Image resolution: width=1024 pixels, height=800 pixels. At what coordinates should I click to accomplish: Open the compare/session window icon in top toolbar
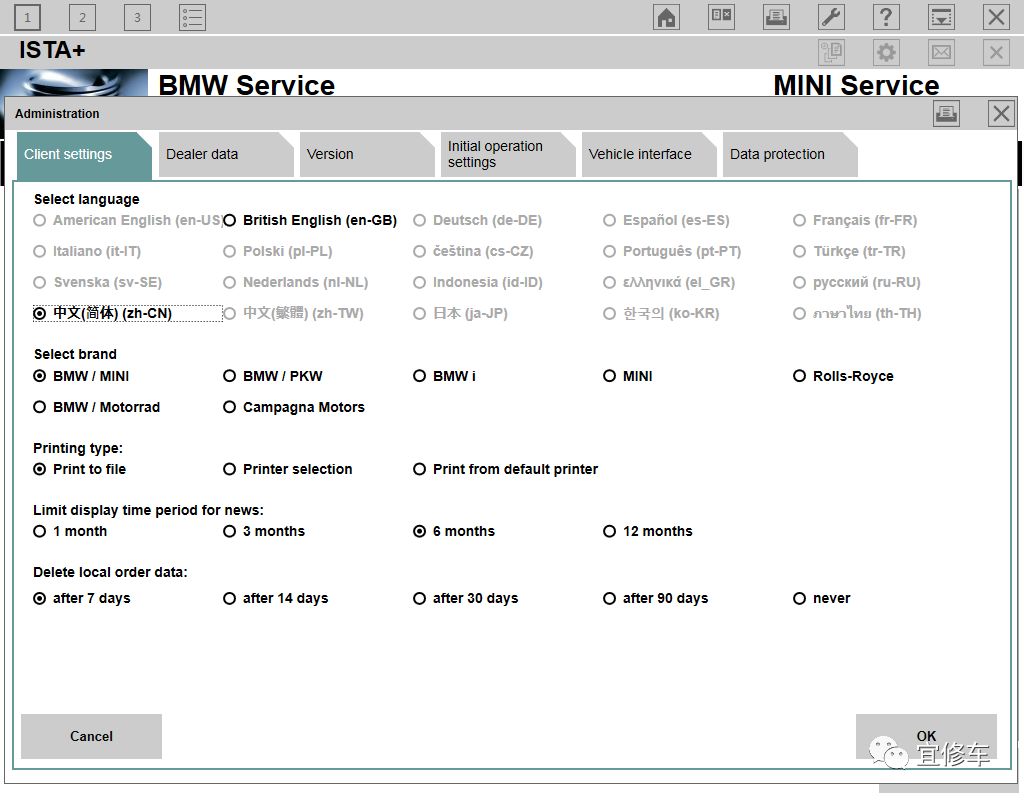(x=722, y=17)
